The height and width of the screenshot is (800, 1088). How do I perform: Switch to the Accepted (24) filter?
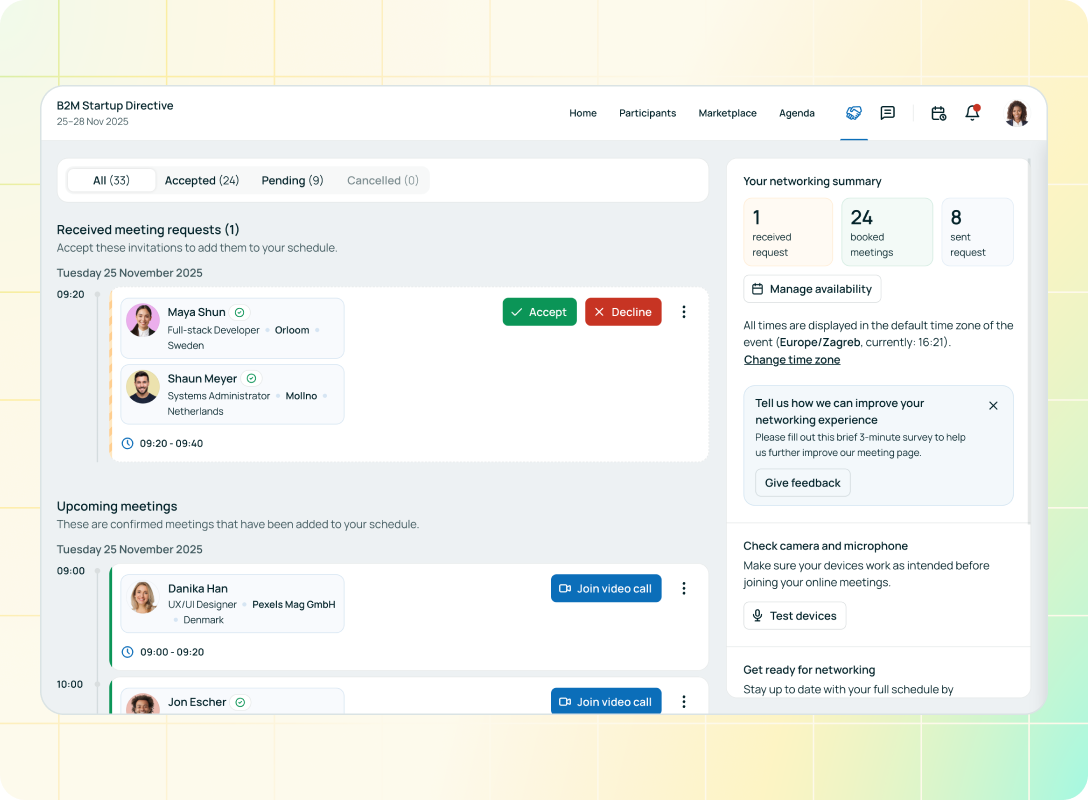tap(202, 181)
